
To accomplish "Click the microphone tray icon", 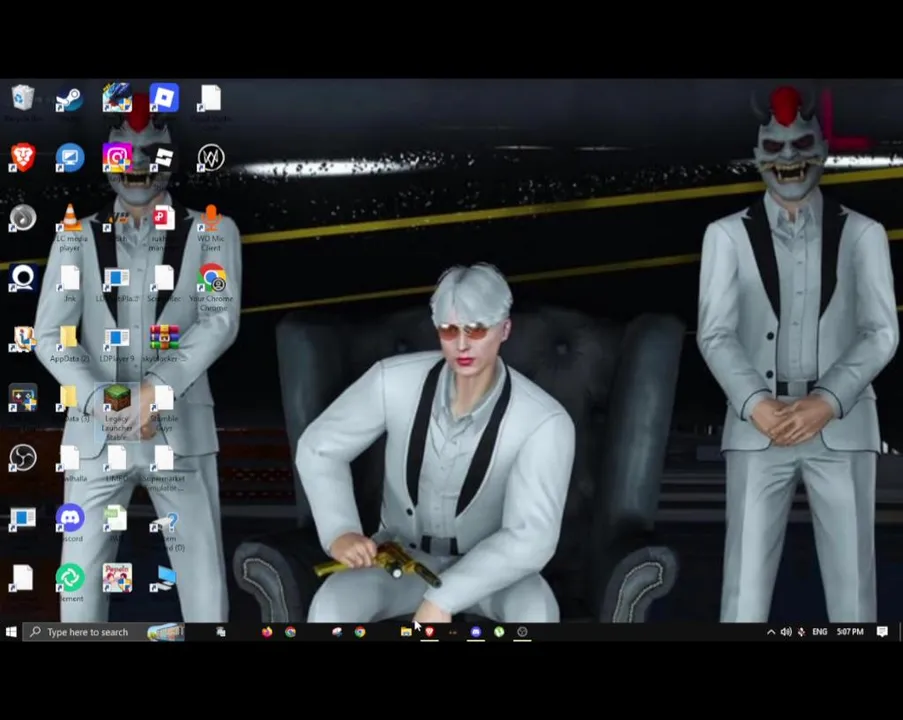I will click(x=801, y=632).
